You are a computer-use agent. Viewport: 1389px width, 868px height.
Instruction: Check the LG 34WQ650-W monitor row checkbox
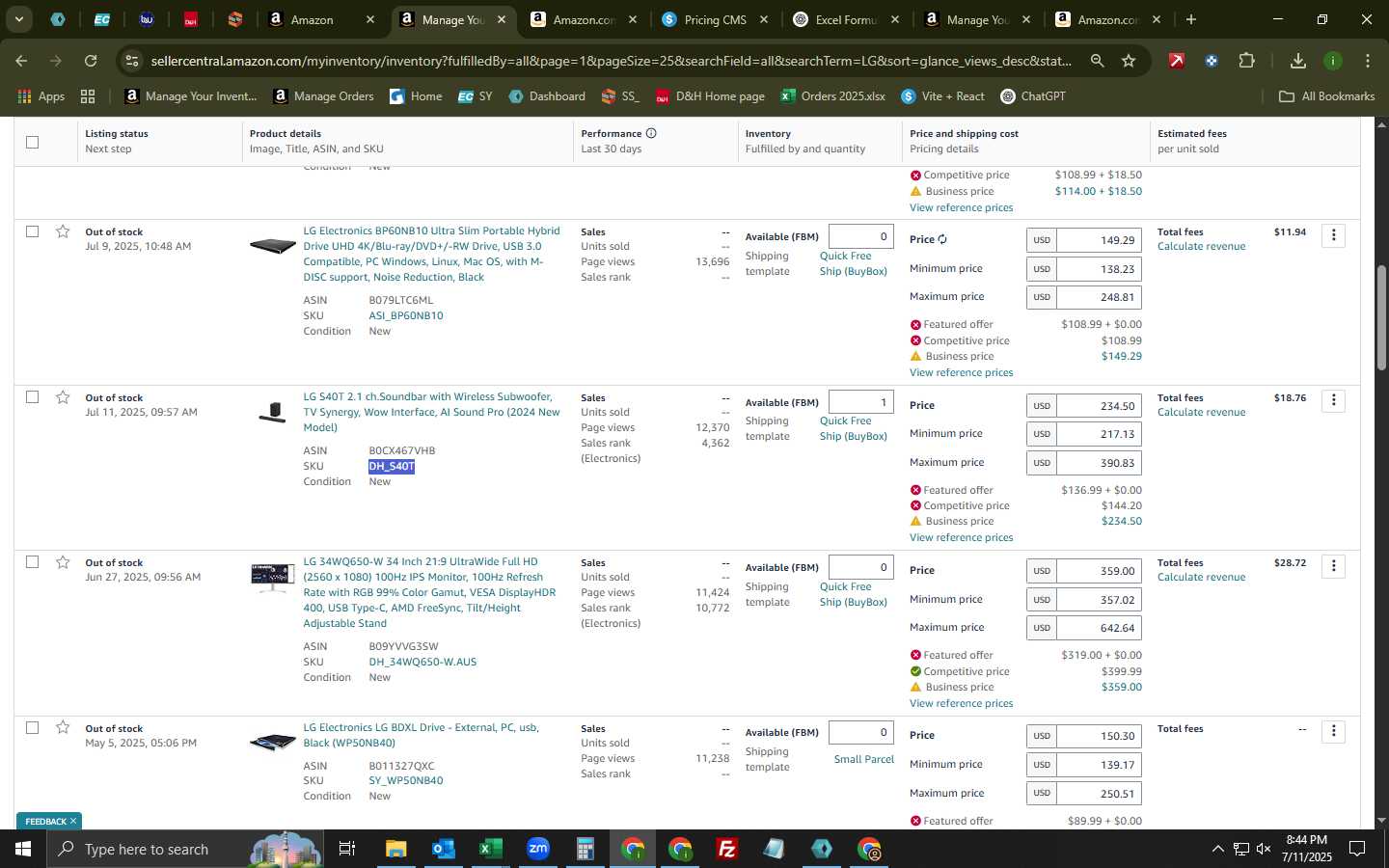coord(32,562)
